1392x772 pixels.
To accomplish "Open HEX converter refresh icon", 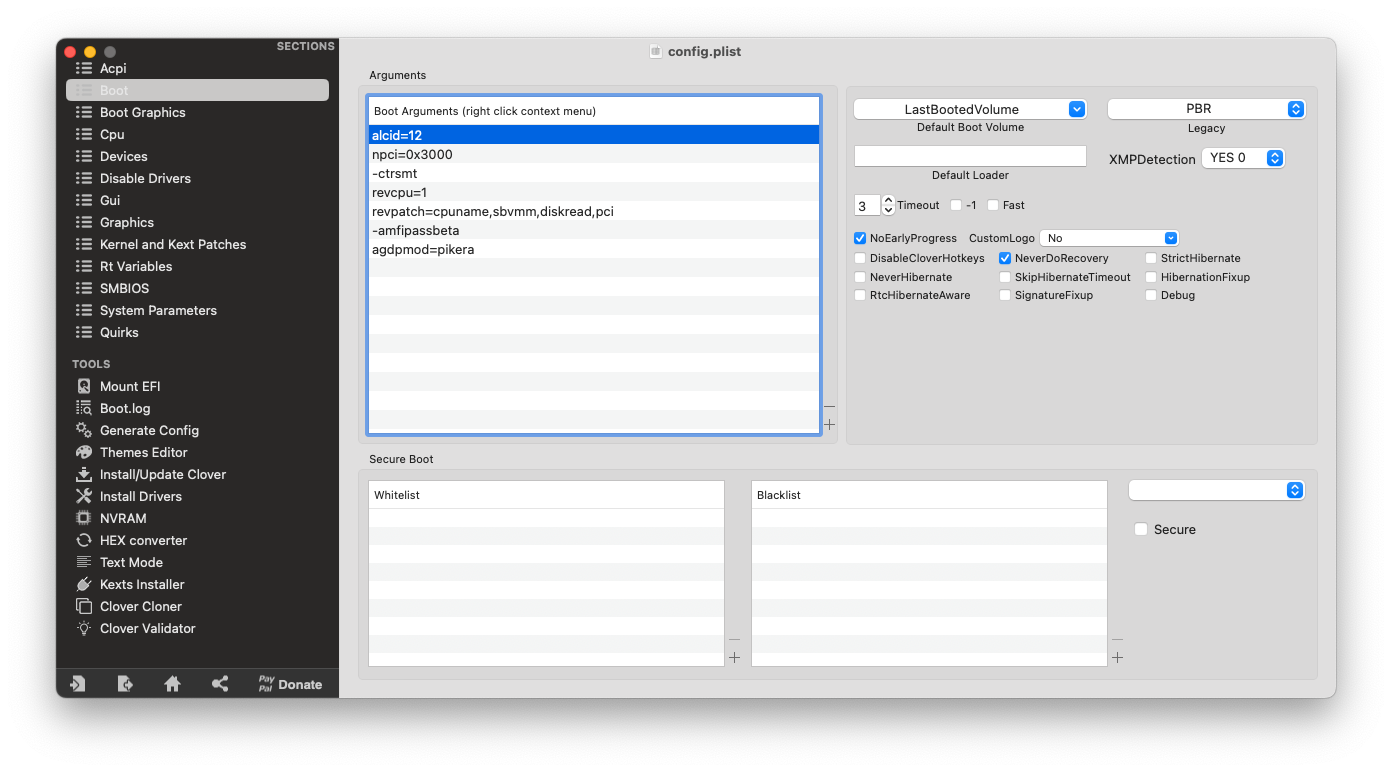I will [84, 540].
